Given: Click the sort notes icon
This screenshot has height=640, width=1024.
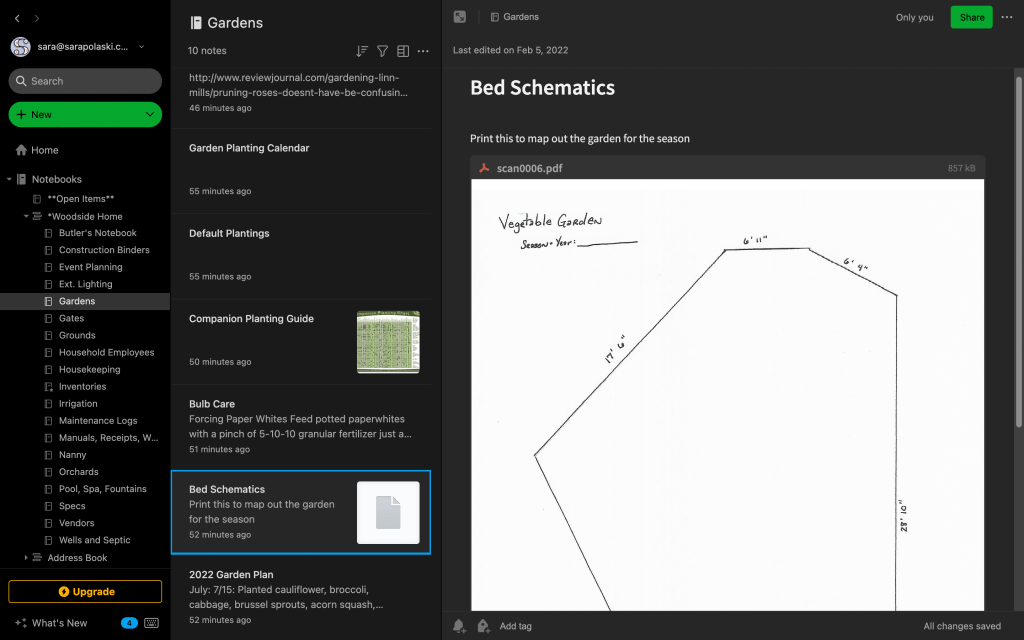Looking at the screenshot, I should pos(362,51).
